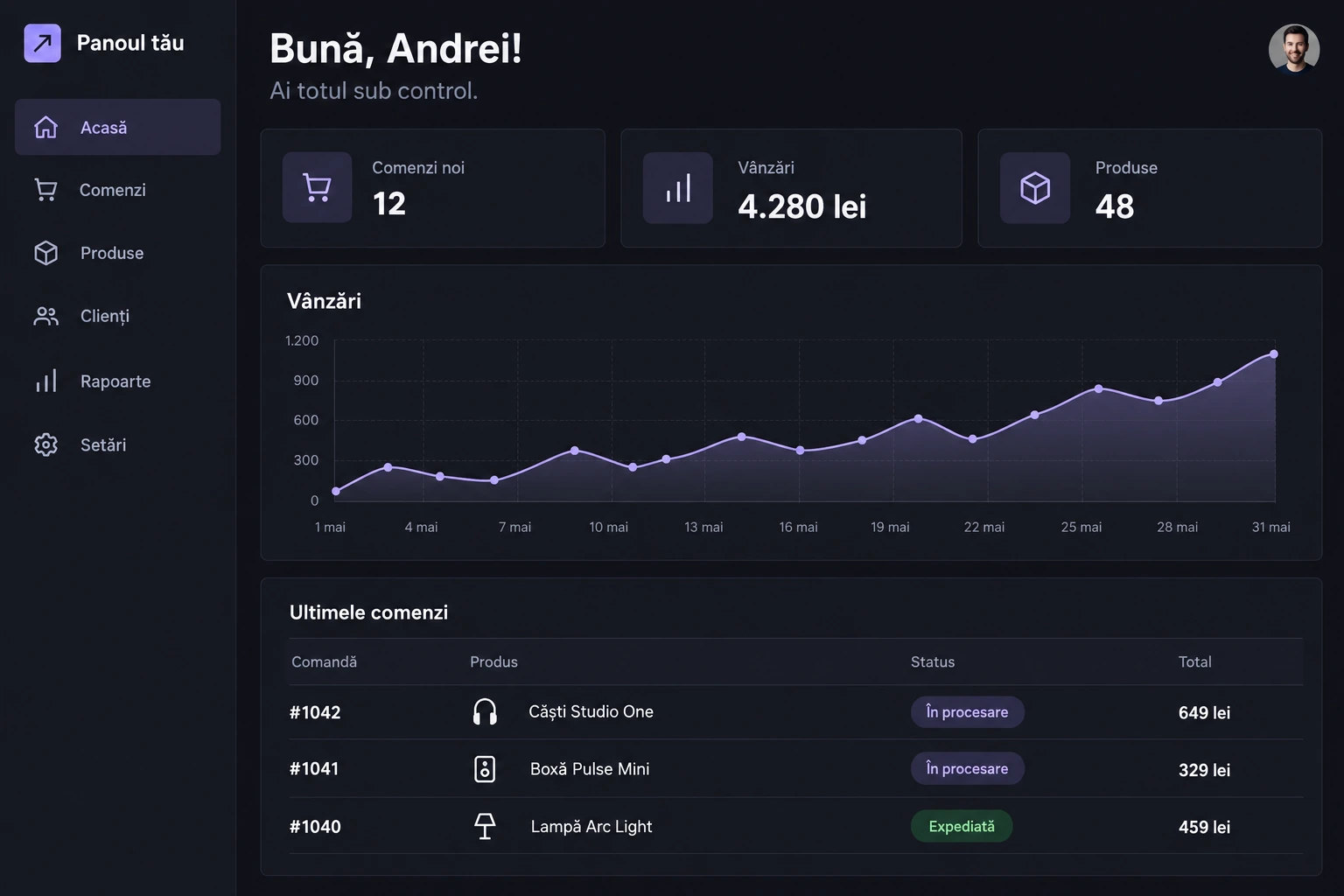
Task: Click the 459 lei total
Action: (1204, 827)
